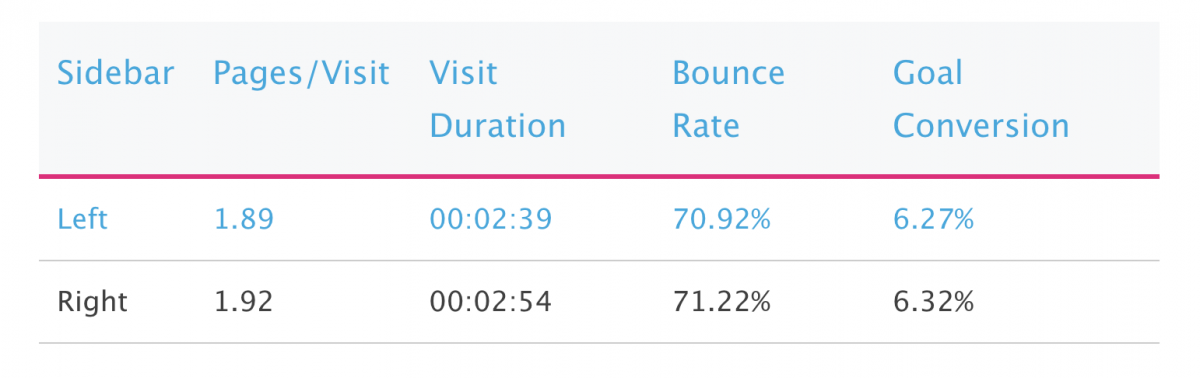Sort by the Pages/Visit column header
This screenshot has height=378, width=1200.
[301, 74]
